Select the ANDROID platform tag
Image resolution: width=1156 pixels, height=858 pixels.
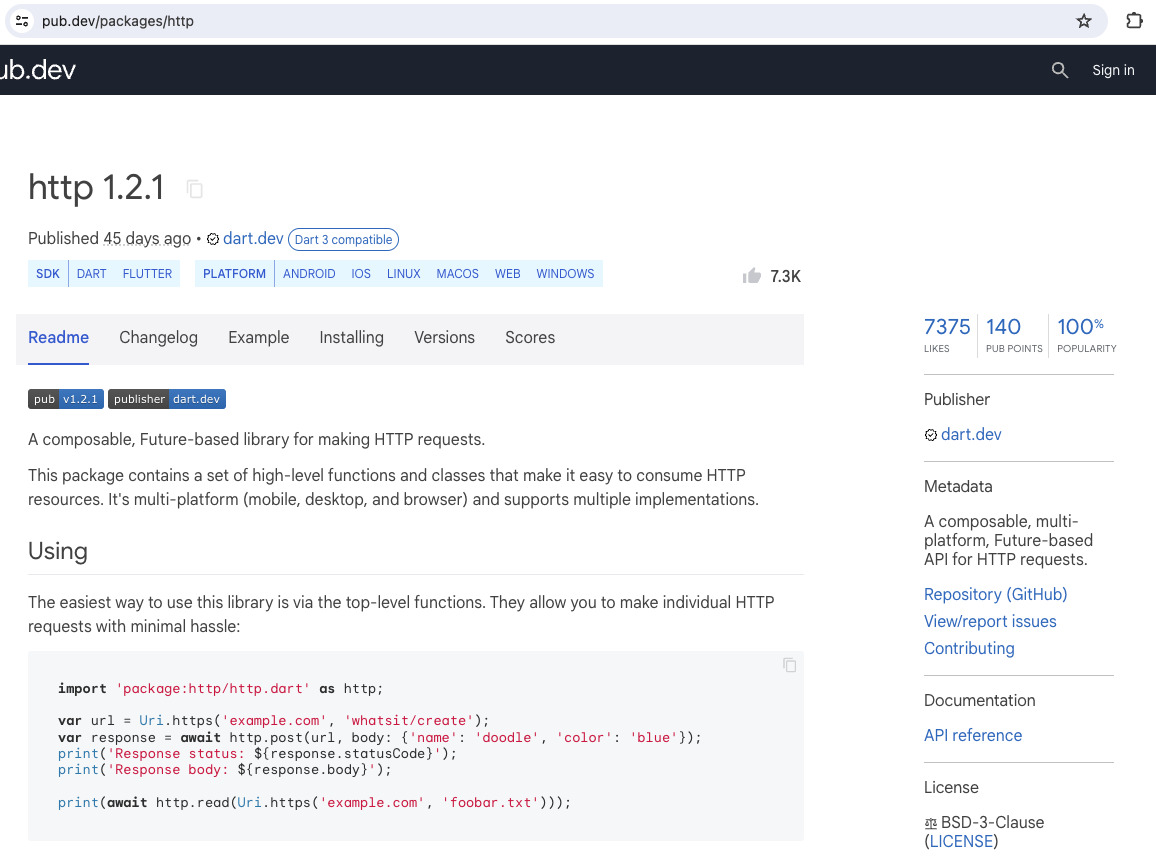(x=309, y=274)
